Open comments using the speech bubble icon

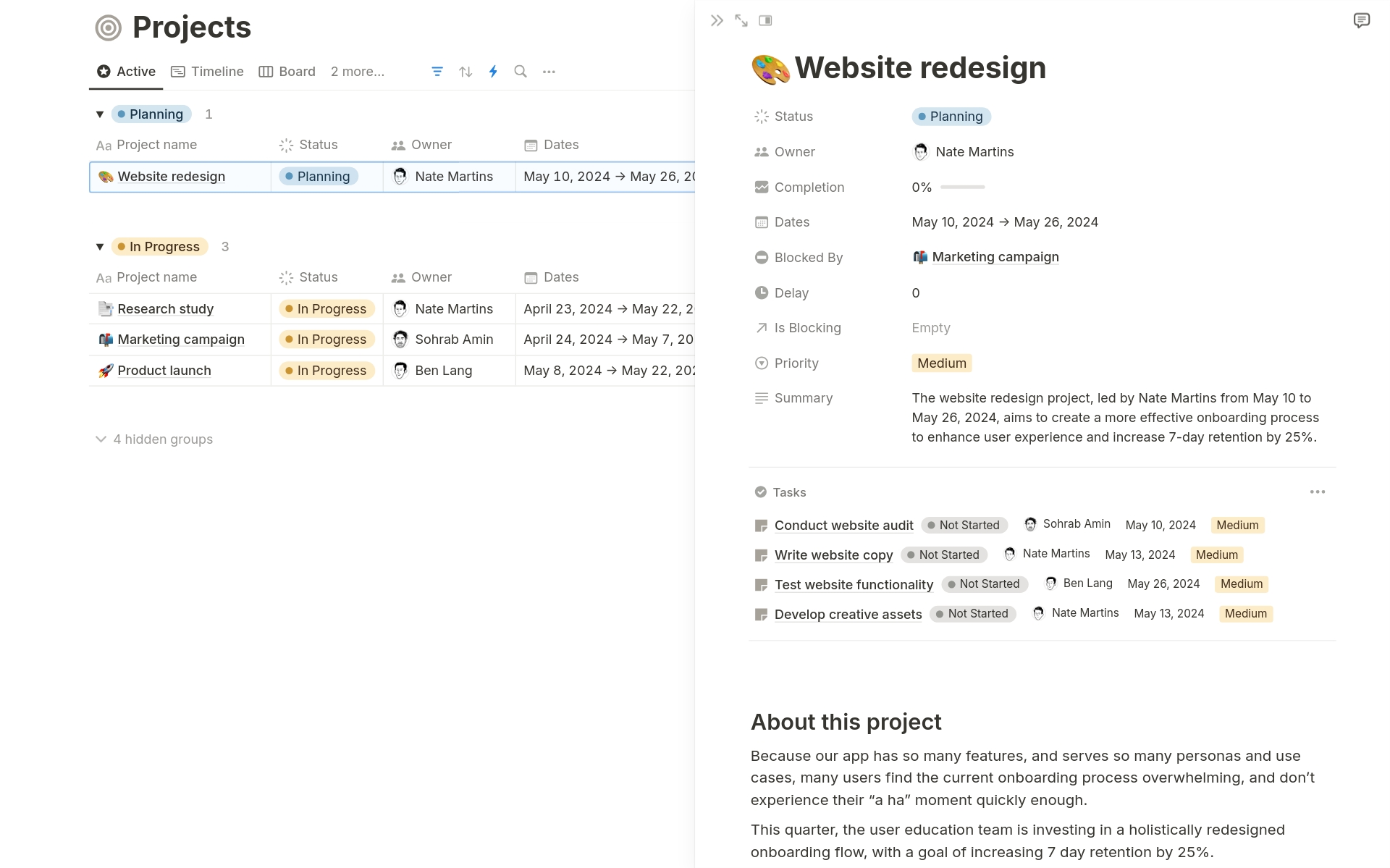(x=1362, y=20)
